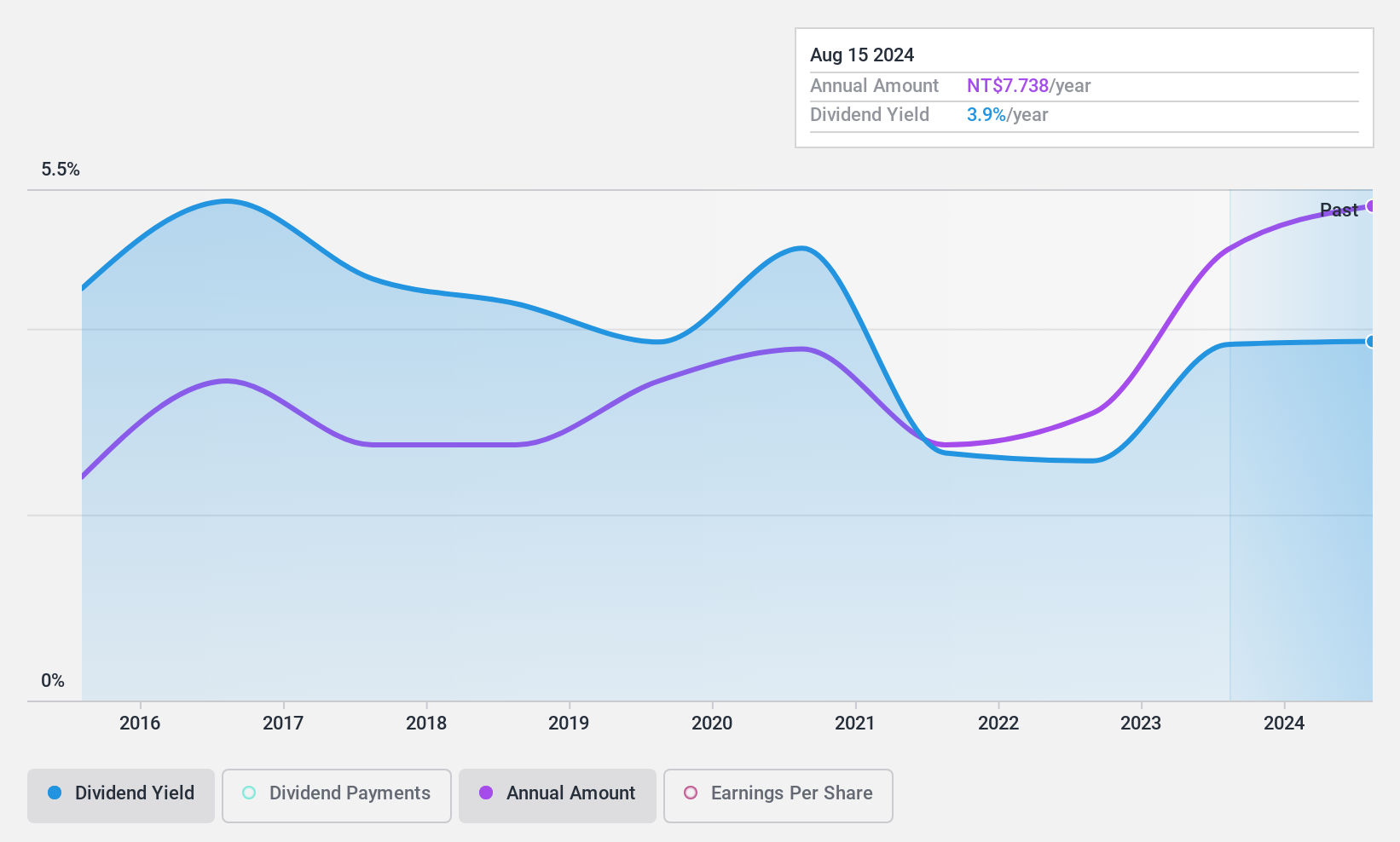Click the Dividend Yield tooltip row label
The height and width of the screenshot is (842, 1400).
[870, 115]
